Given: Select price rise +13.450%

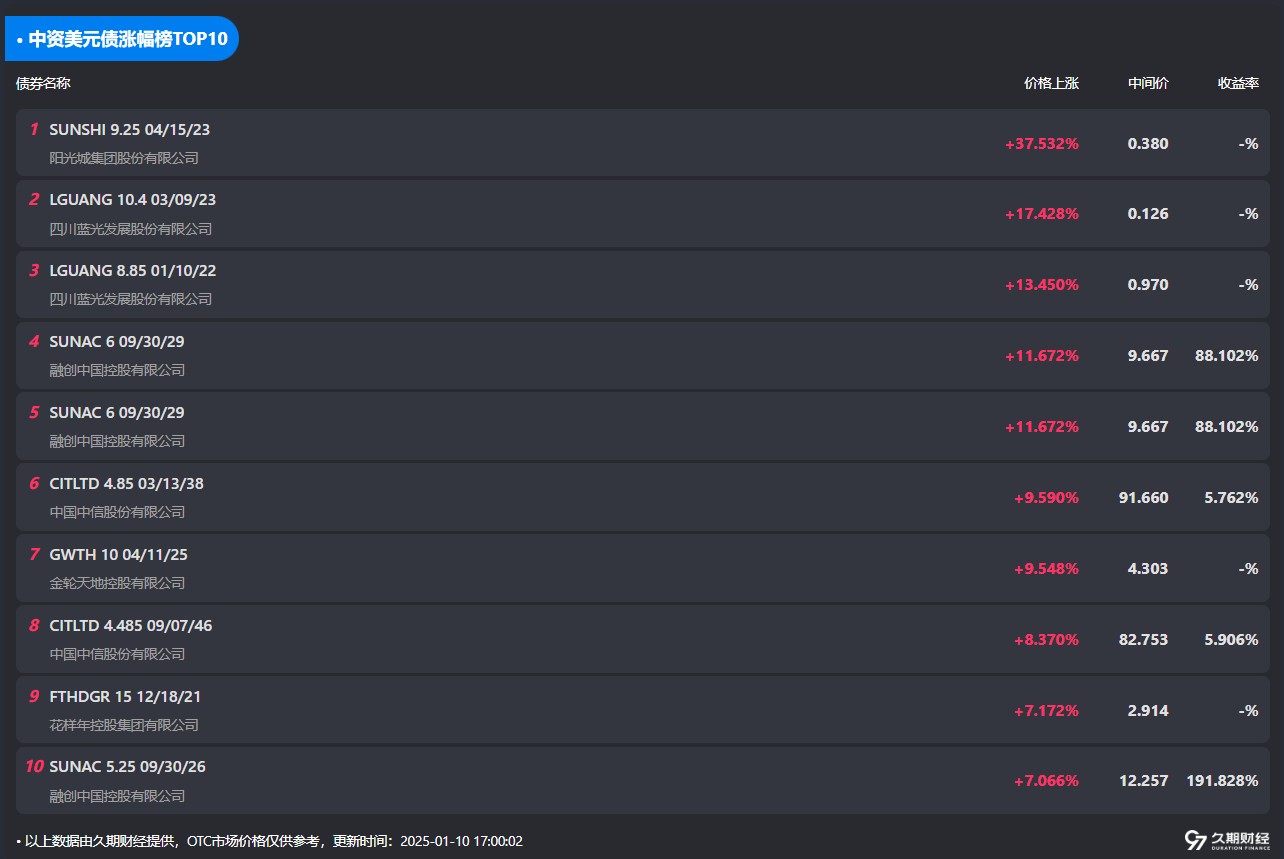Looking at the screenshot, I should click(x=1042, y=284).
